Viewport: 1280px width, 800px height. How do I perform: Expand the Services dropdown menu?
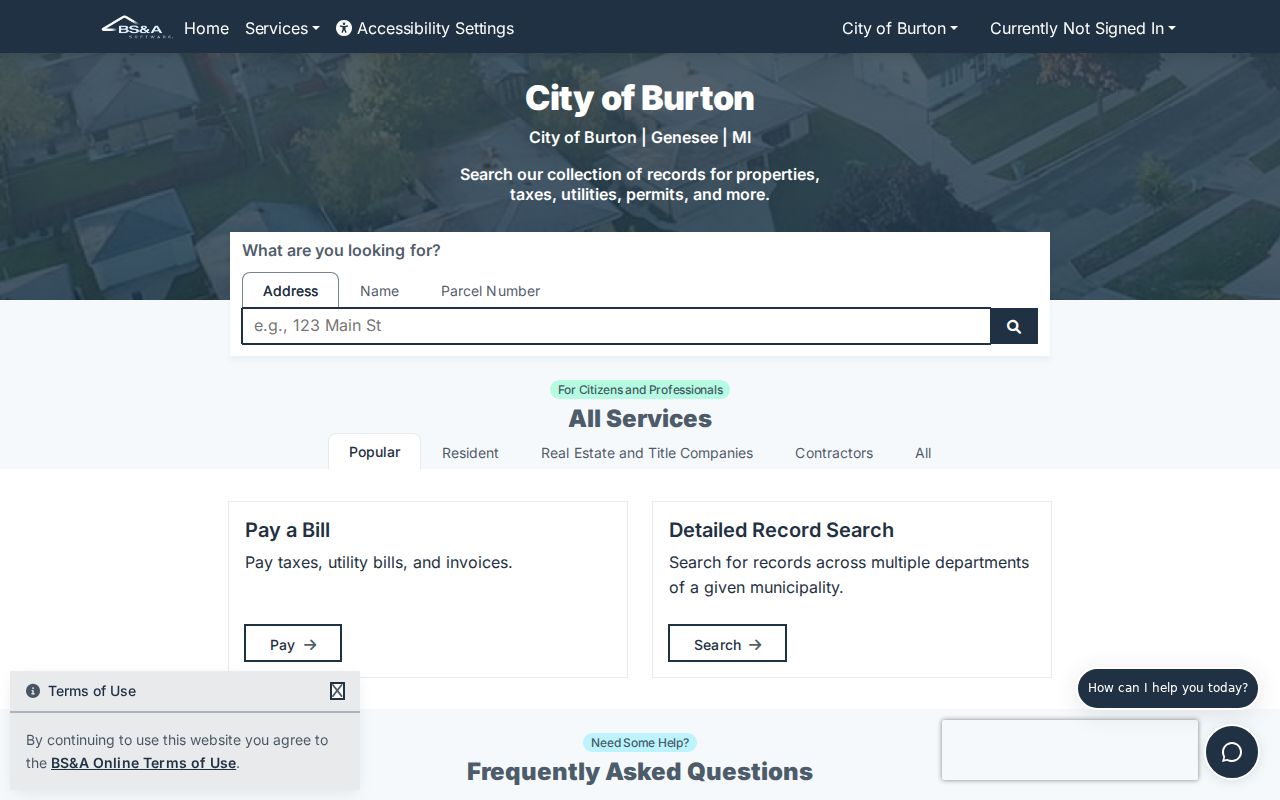coord(282,28)
